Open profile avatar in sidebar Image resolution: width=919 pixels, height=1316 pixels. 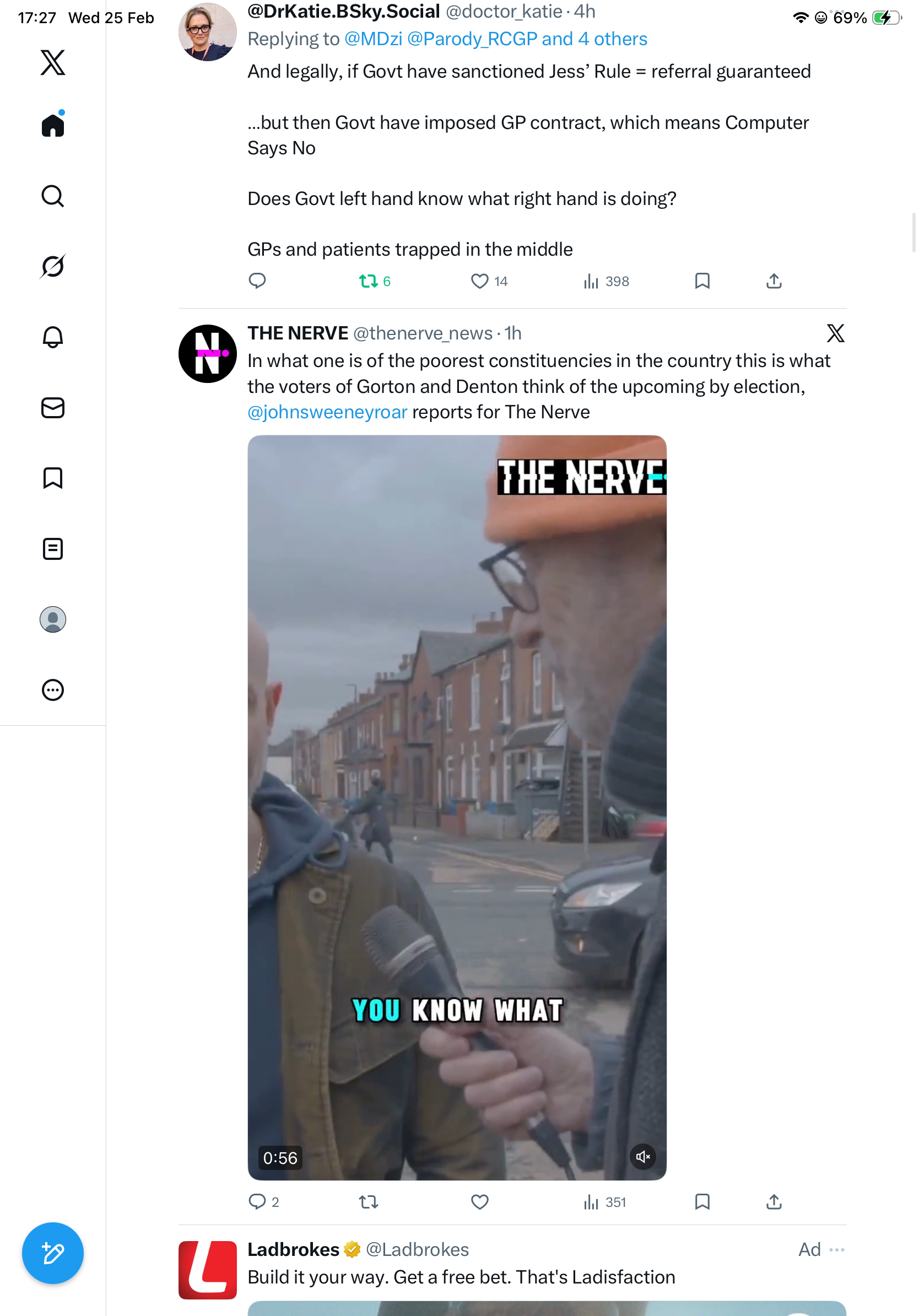53,619
